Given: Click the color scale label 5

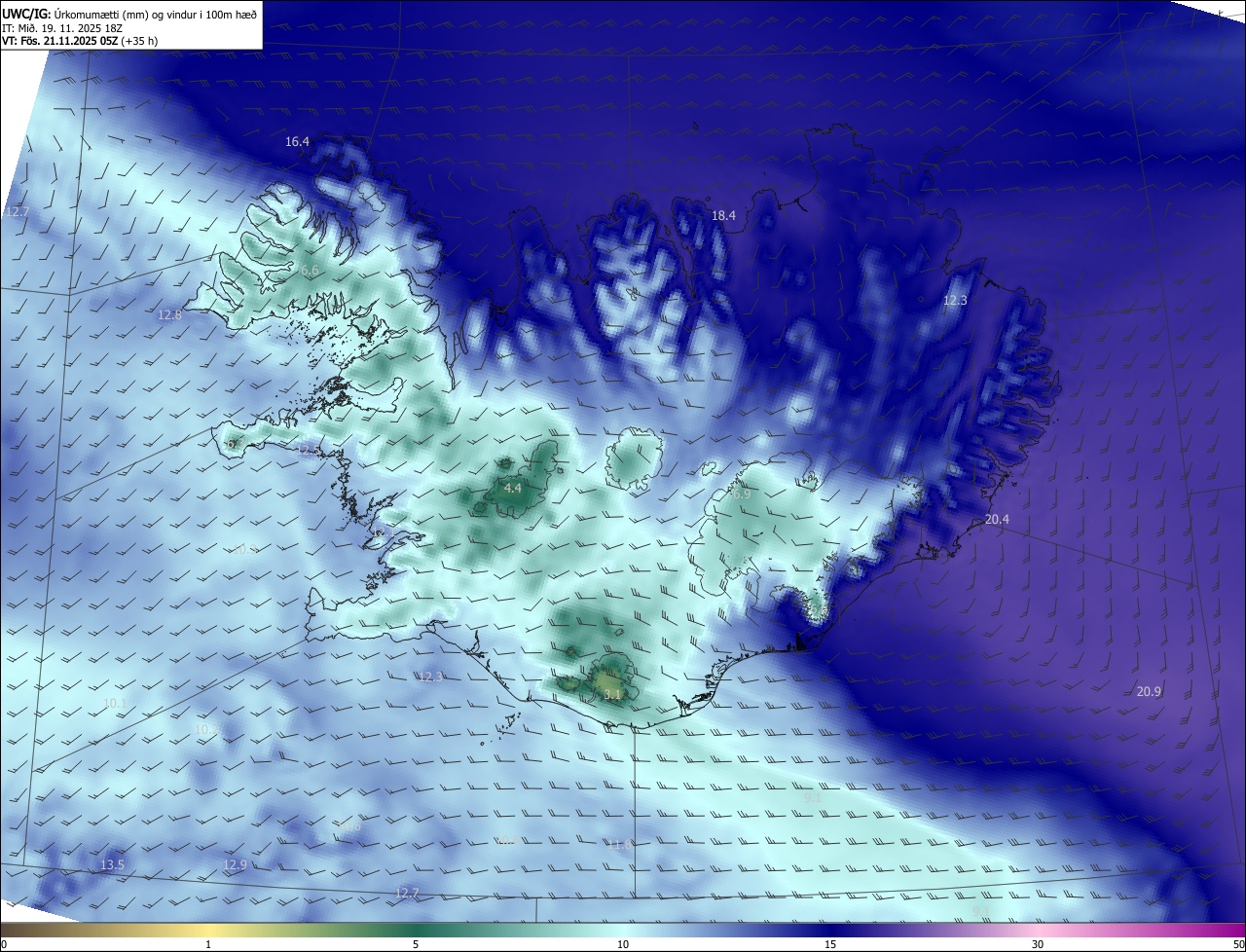Looking at the screenshot, I should click(416, 945).
